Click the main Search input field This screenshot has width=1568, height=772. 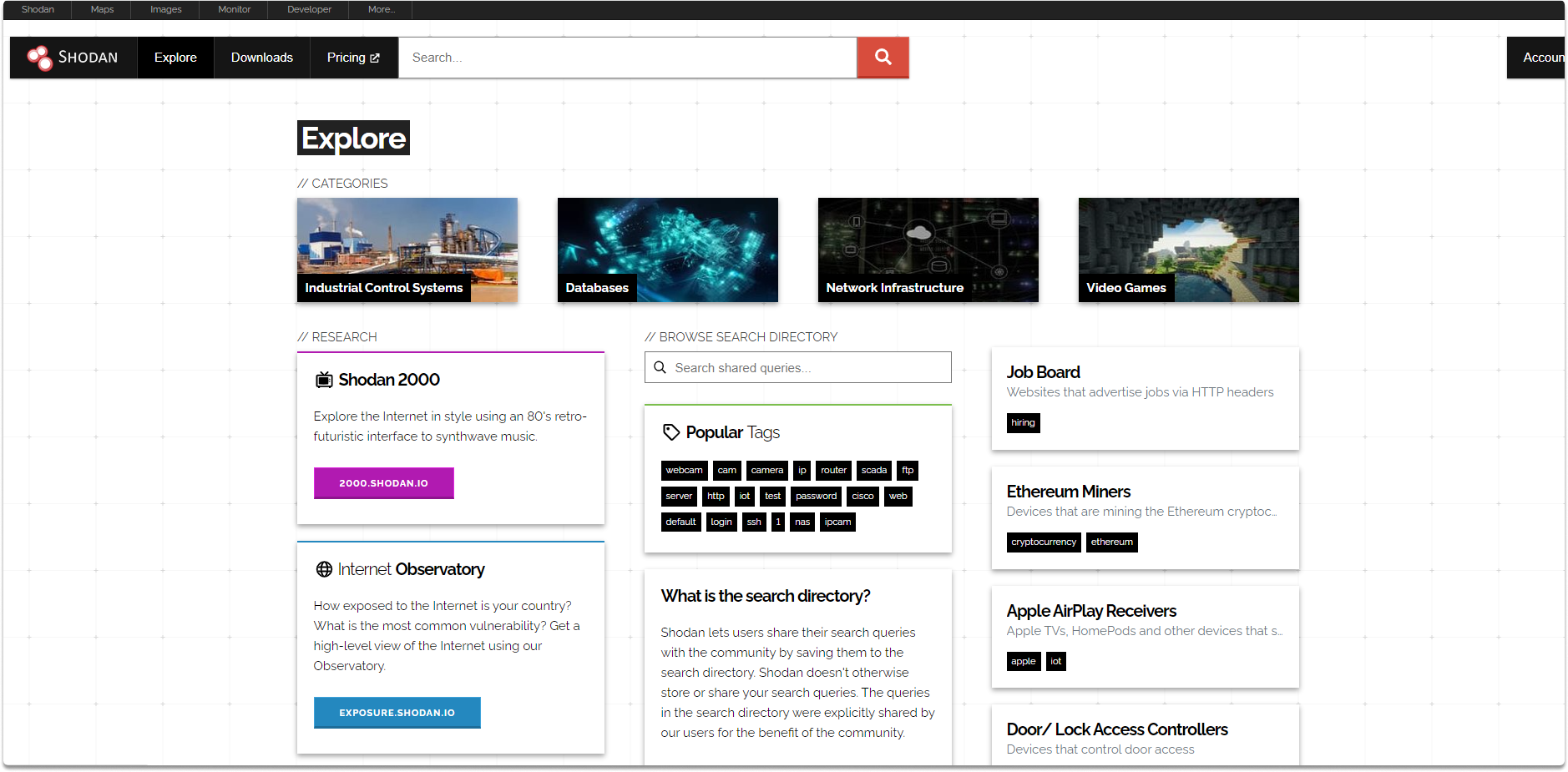pyautogui.click(x=628, y=58)
